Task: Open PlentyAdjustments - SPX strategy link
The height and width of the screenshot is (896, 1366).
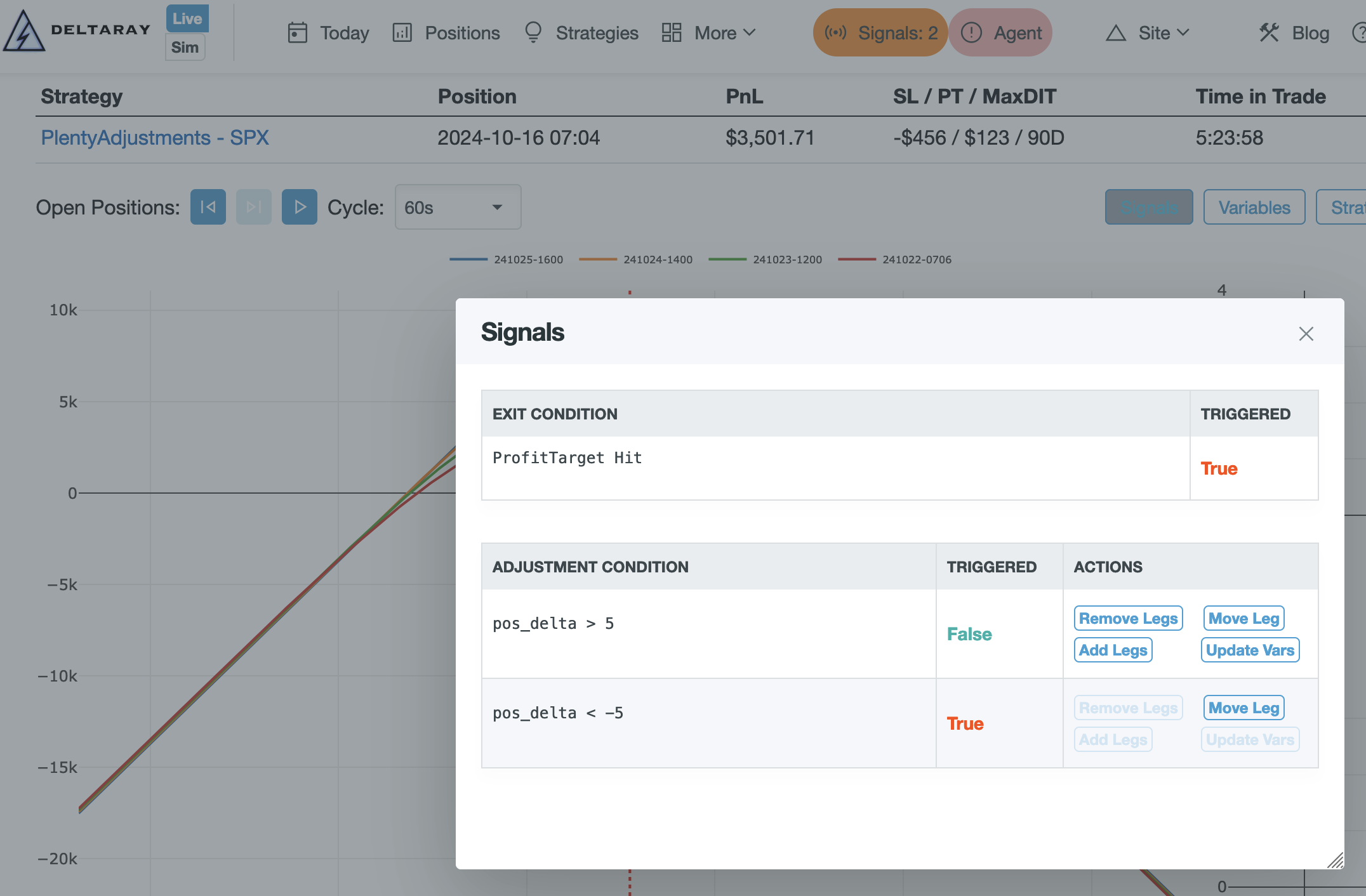Action: (155, 138)
